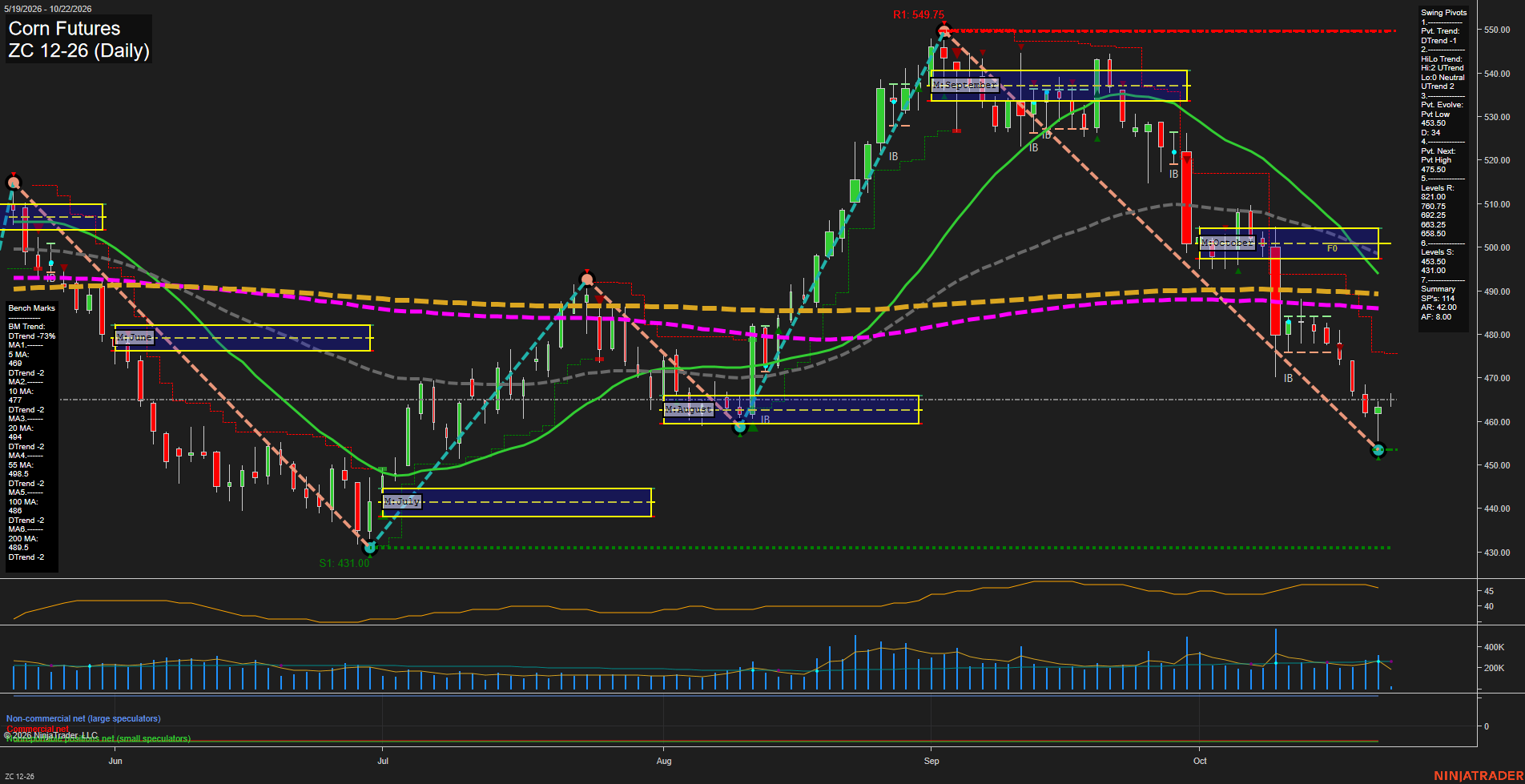Click the DTrend -73% benchmark value

tap(32, 336)
